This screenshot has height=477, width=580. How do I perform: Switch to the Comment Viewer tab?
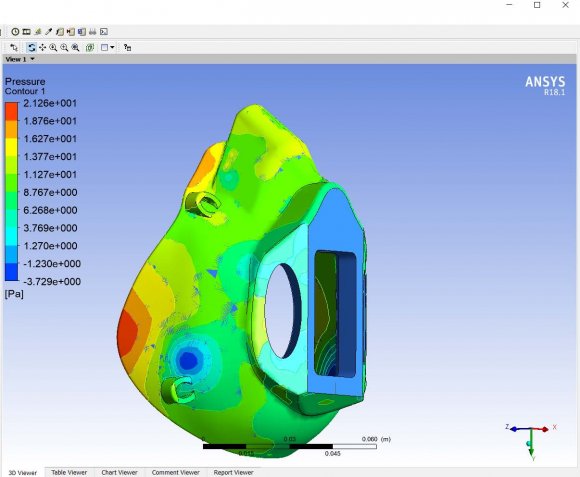[175, 473]
